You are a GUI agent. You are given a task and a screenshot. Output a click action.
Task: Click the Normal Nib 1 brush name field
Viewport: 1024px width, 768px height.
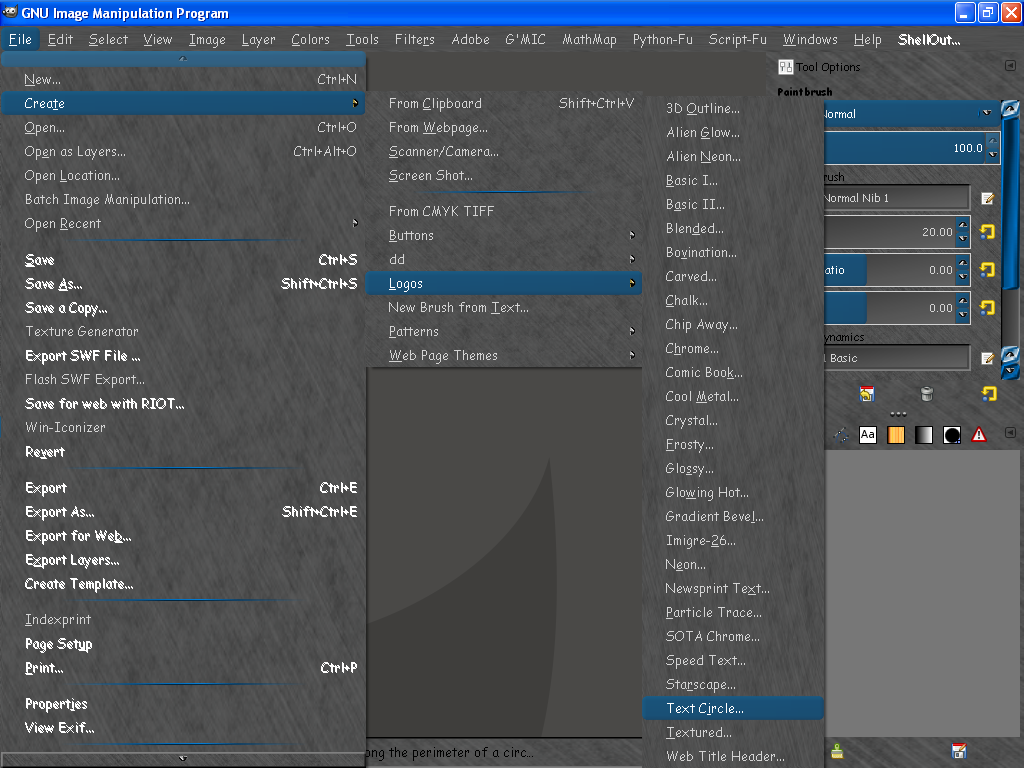(x=897, y=198)
